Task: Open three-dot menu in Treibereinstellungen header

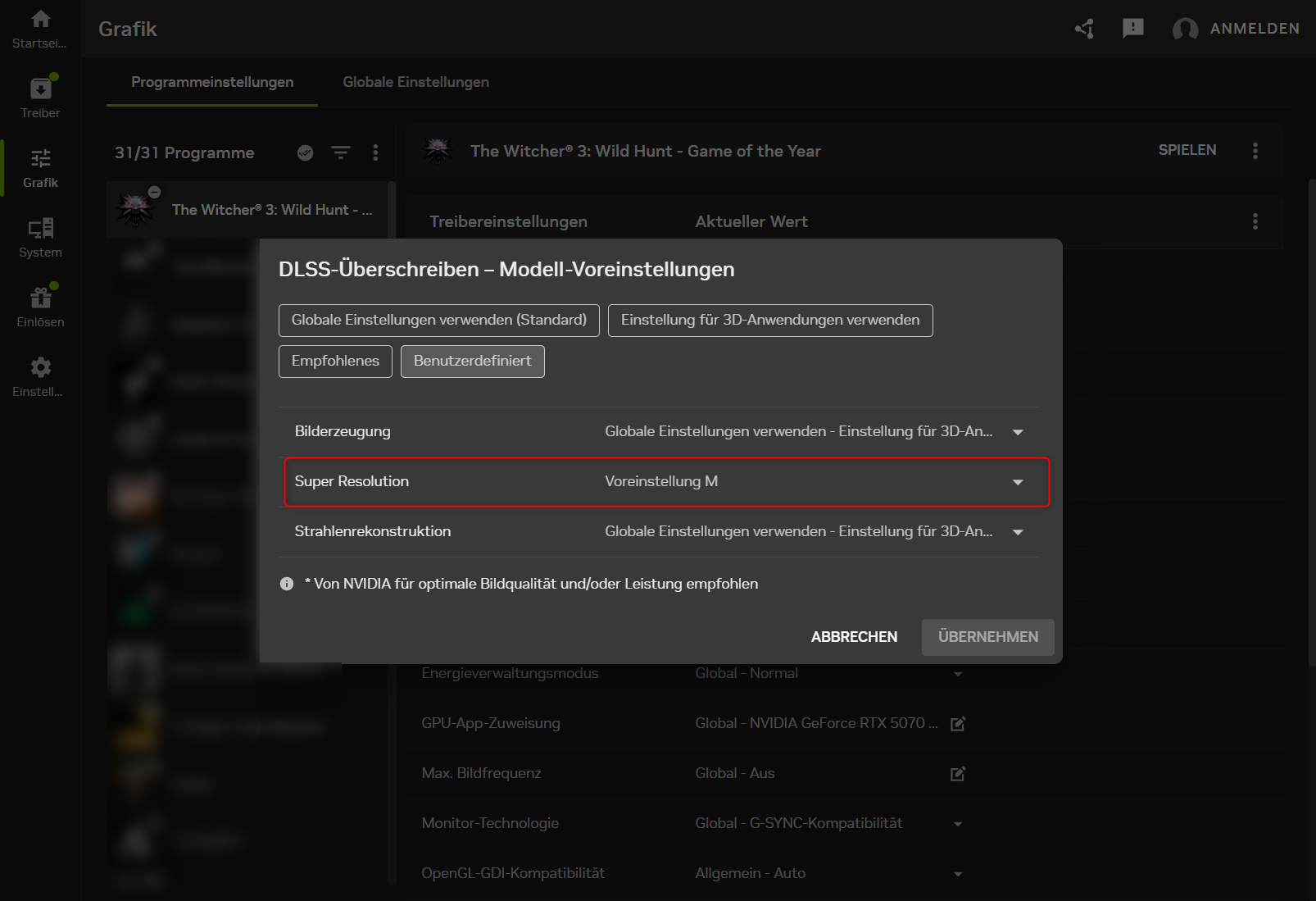Action: (1255, 221)
